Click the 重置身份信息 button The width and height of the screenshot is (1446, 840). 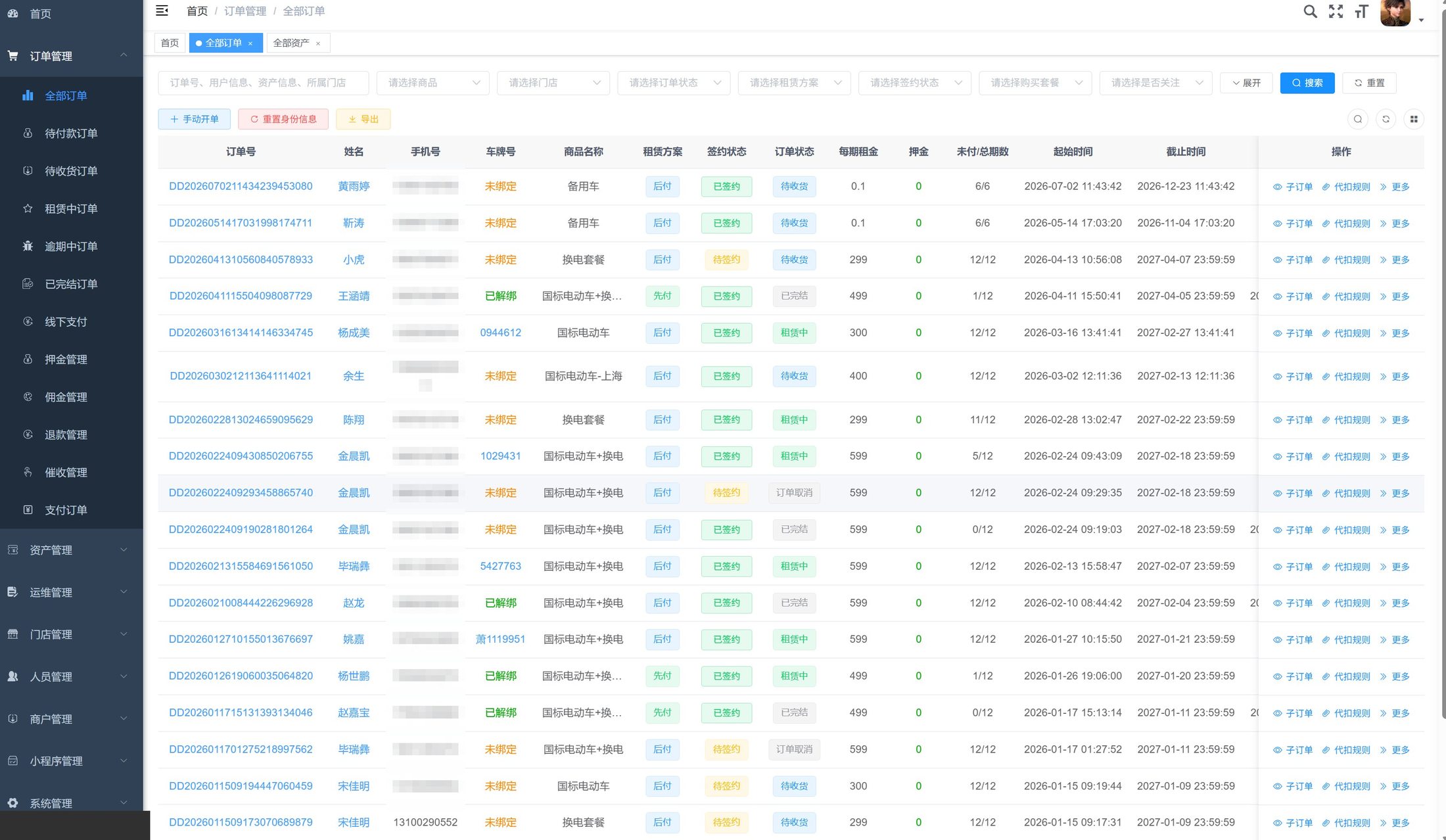click(x=283, y=119)
